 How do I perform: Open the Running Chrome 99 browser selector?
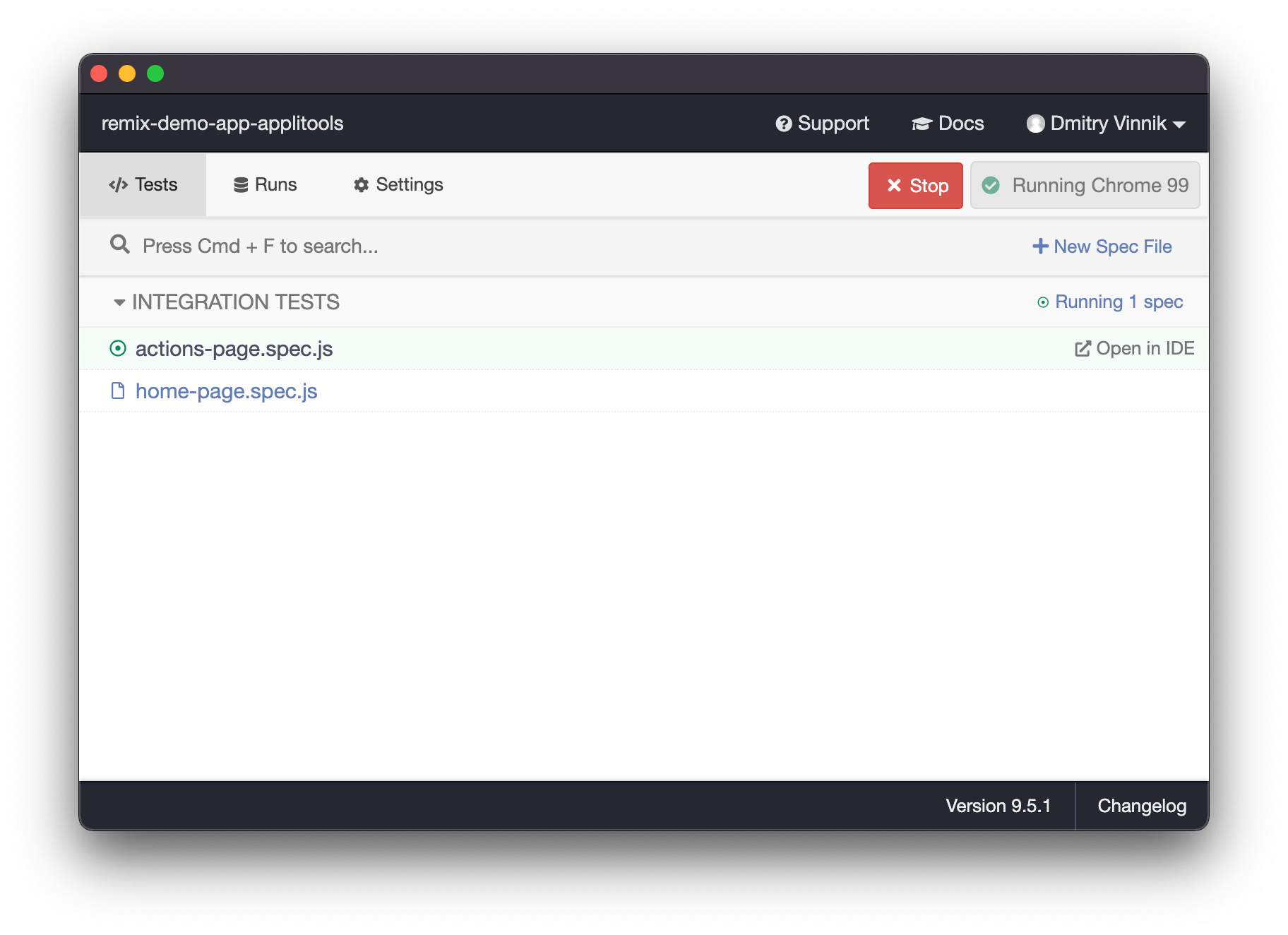click(x=1085, y=185)
